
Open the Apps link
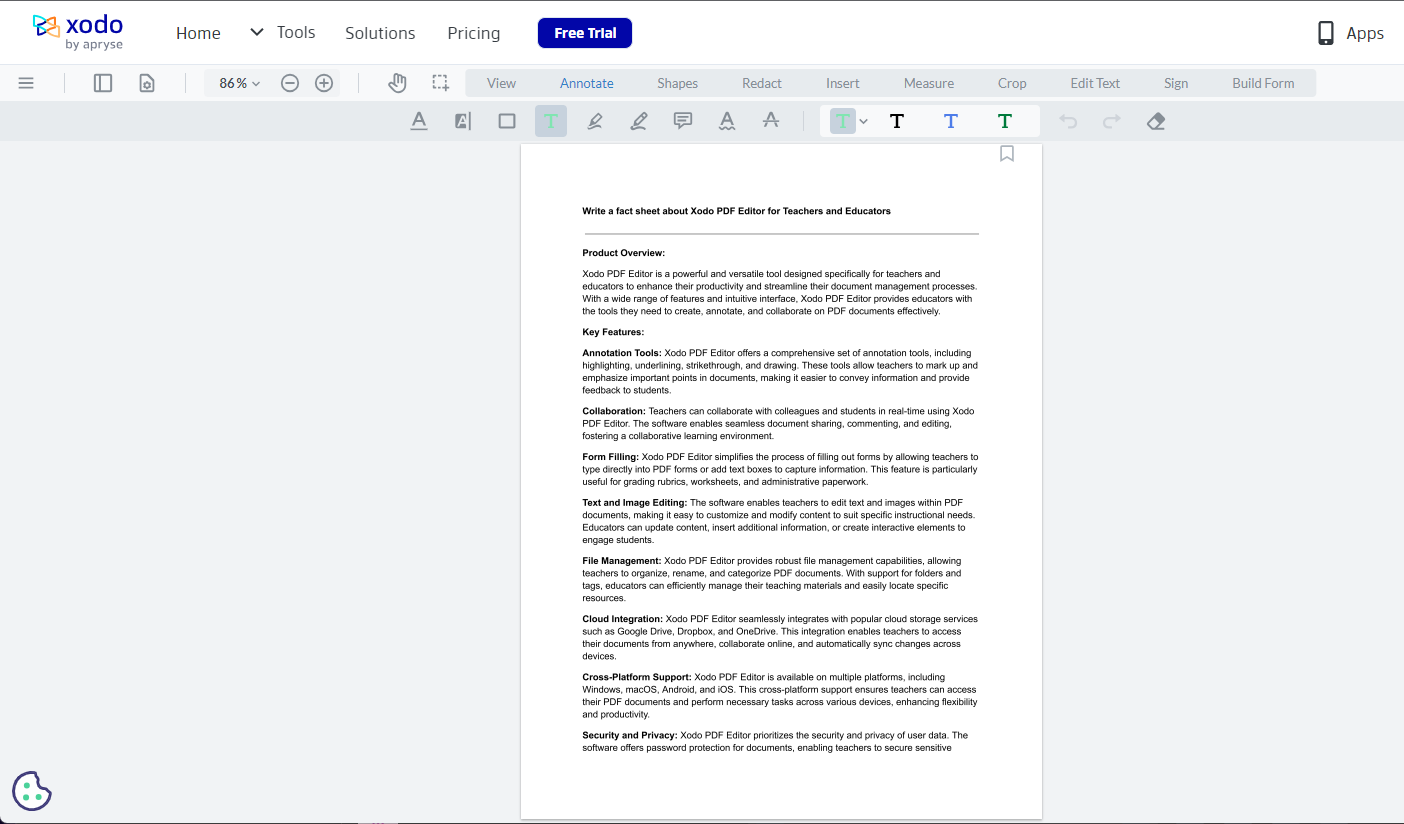tap(1350, 33)
